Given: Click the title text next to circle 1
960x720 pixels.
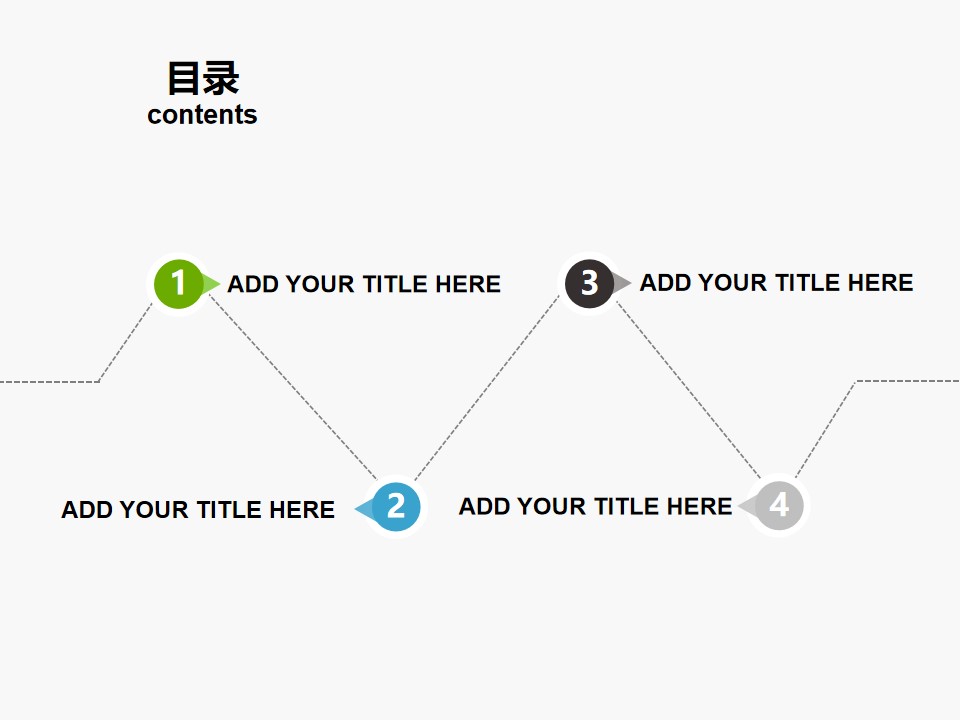Looking at the screenshot, I should click(x=364, y=284).
